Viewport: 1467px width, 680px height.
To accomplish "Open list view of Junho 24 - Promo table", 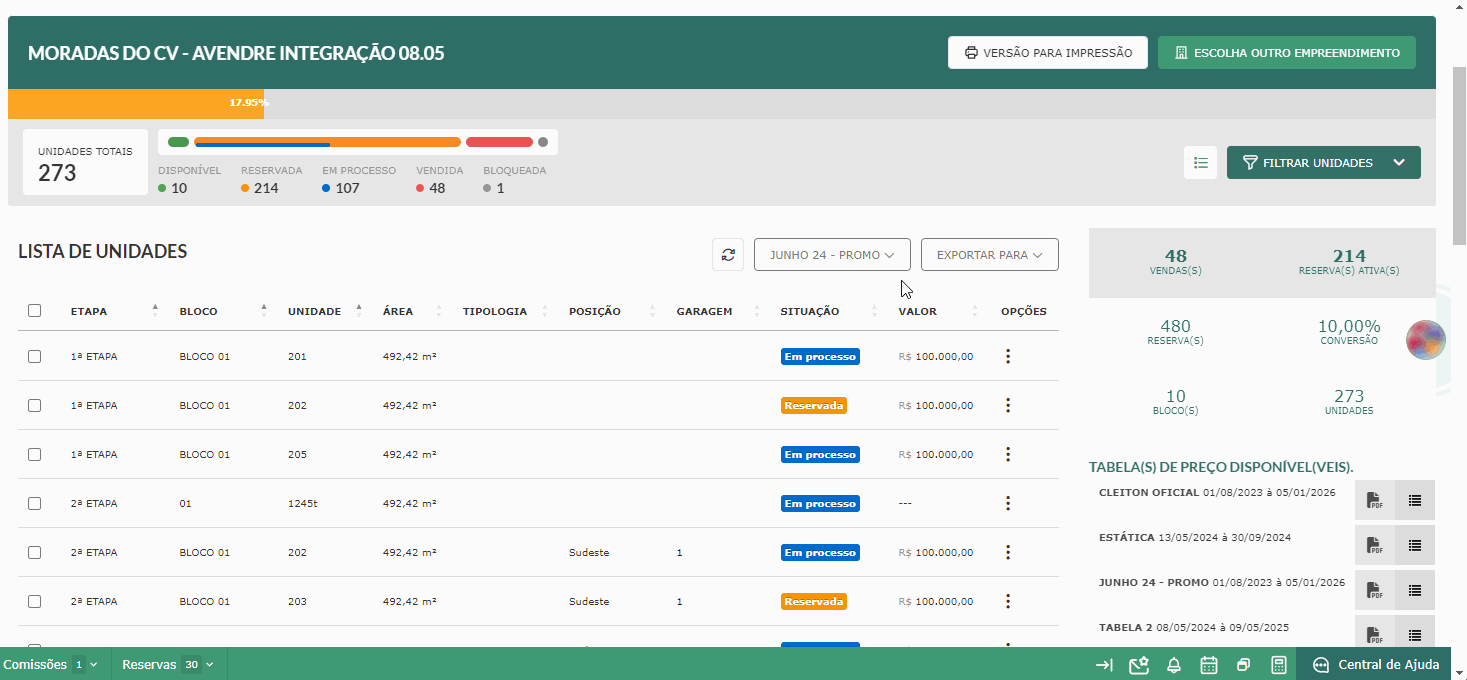I will [x=1415, y=590].
